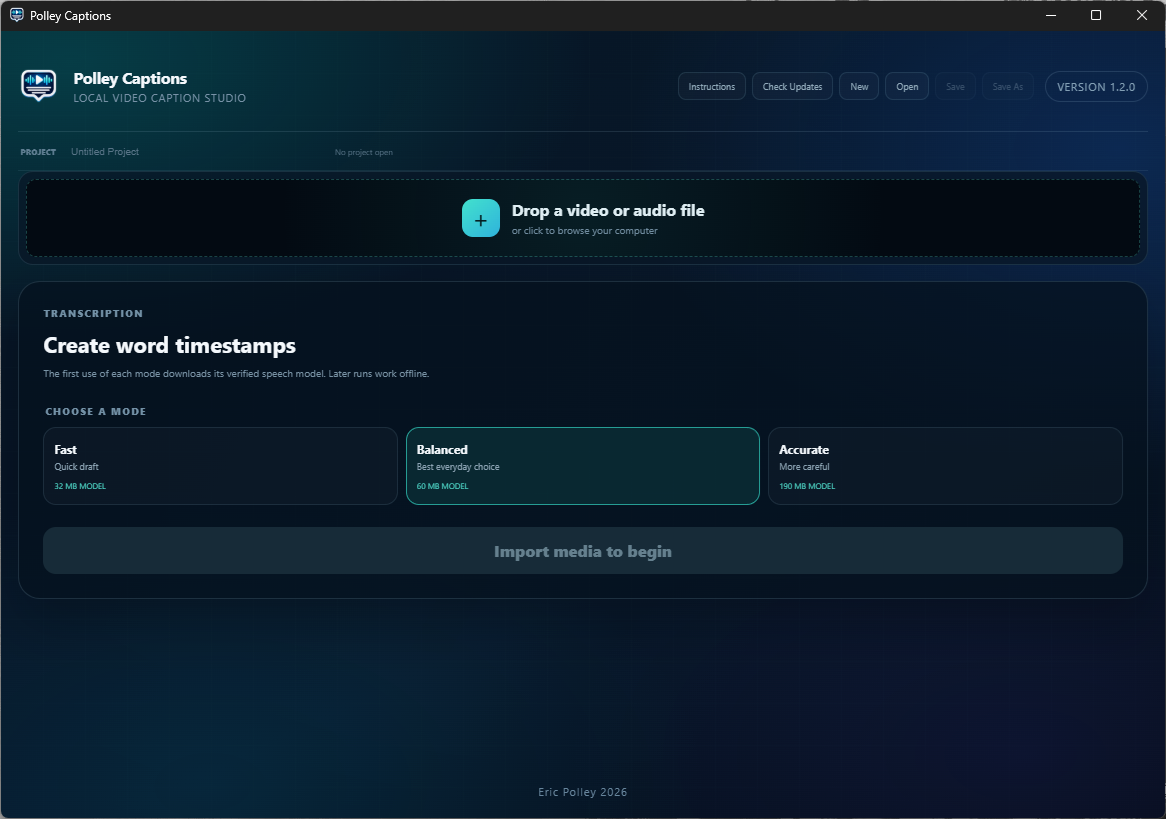Click the '190 MB MODEL' label
Image resolution: width=1166 pixels, height=819 pixels.
coord(807,486)
